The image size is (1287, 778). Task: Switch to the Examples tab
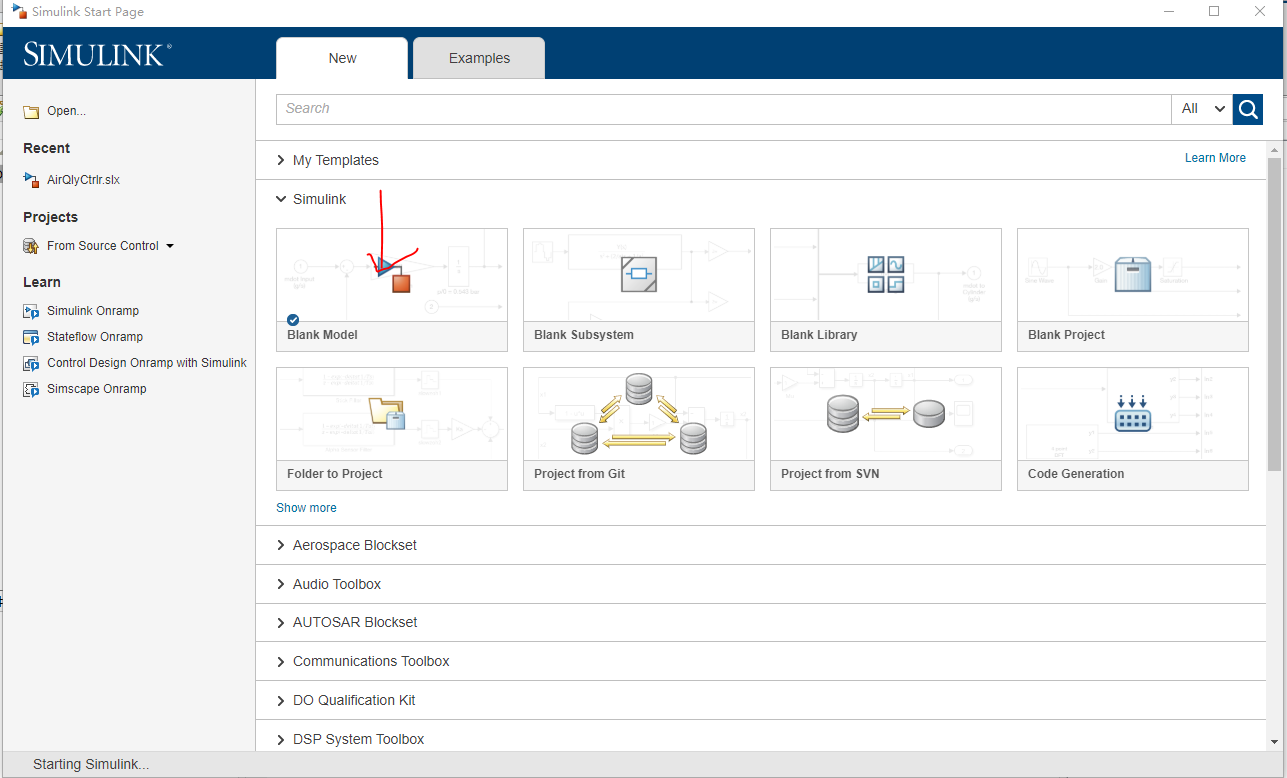click(479, 58)
